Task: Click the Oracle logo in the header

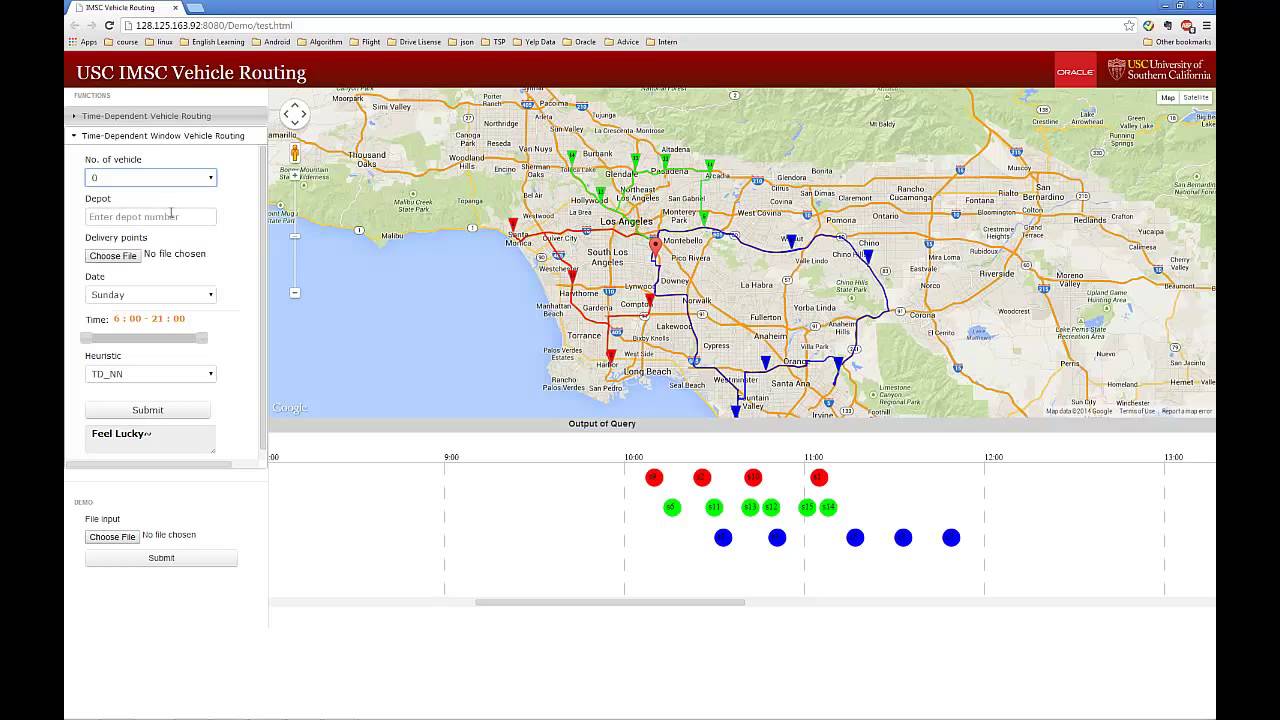Action: pos(1075,71)
